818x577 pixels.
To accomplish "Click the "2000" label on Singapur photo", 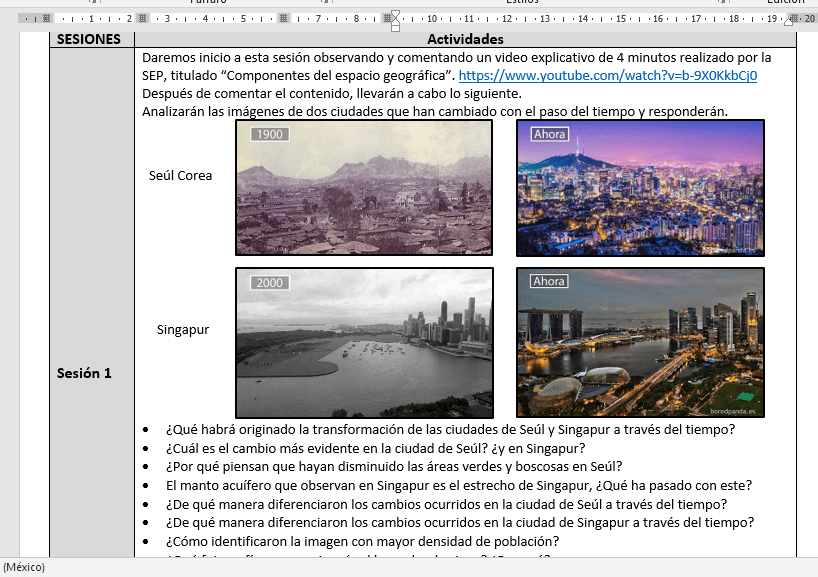I will click(270, 283).
